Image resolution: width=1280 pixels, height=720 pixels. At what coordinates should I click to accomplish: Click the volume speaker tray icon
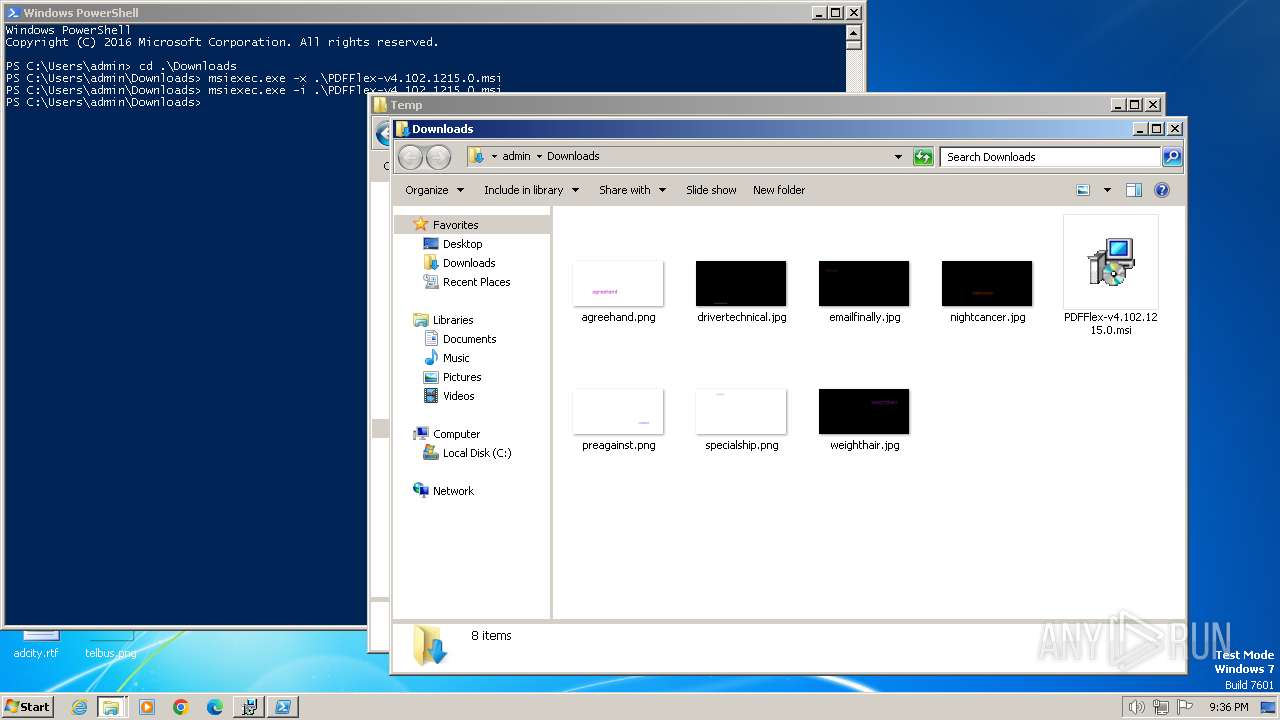1136,707
